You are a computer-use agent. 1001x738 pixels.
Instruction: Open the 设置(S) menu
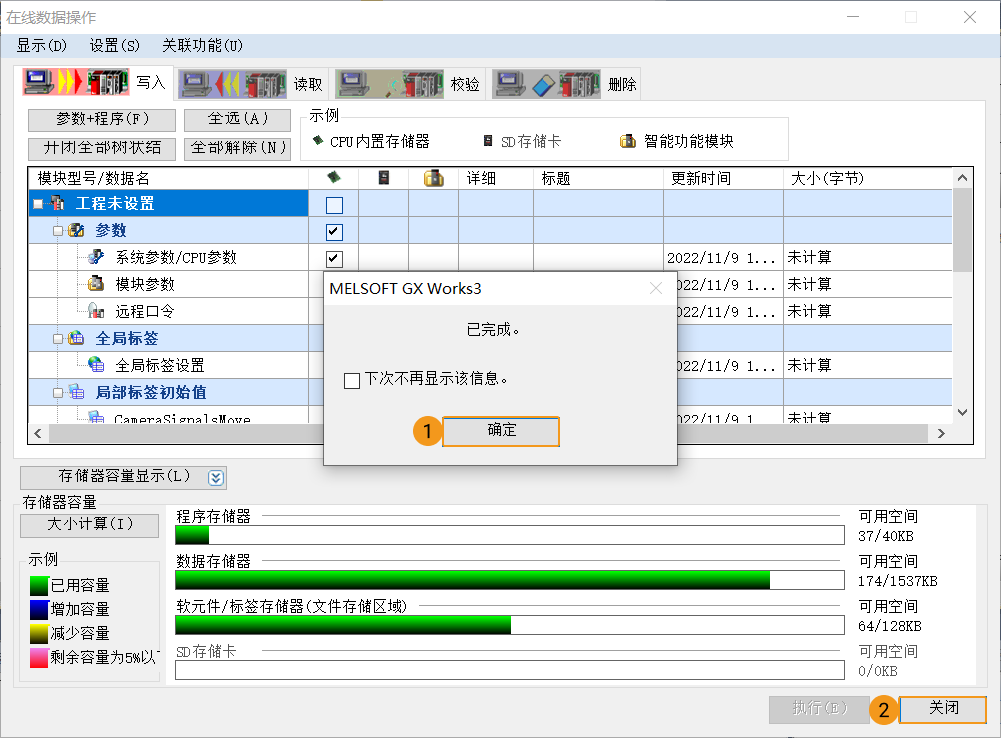[114, 45]
